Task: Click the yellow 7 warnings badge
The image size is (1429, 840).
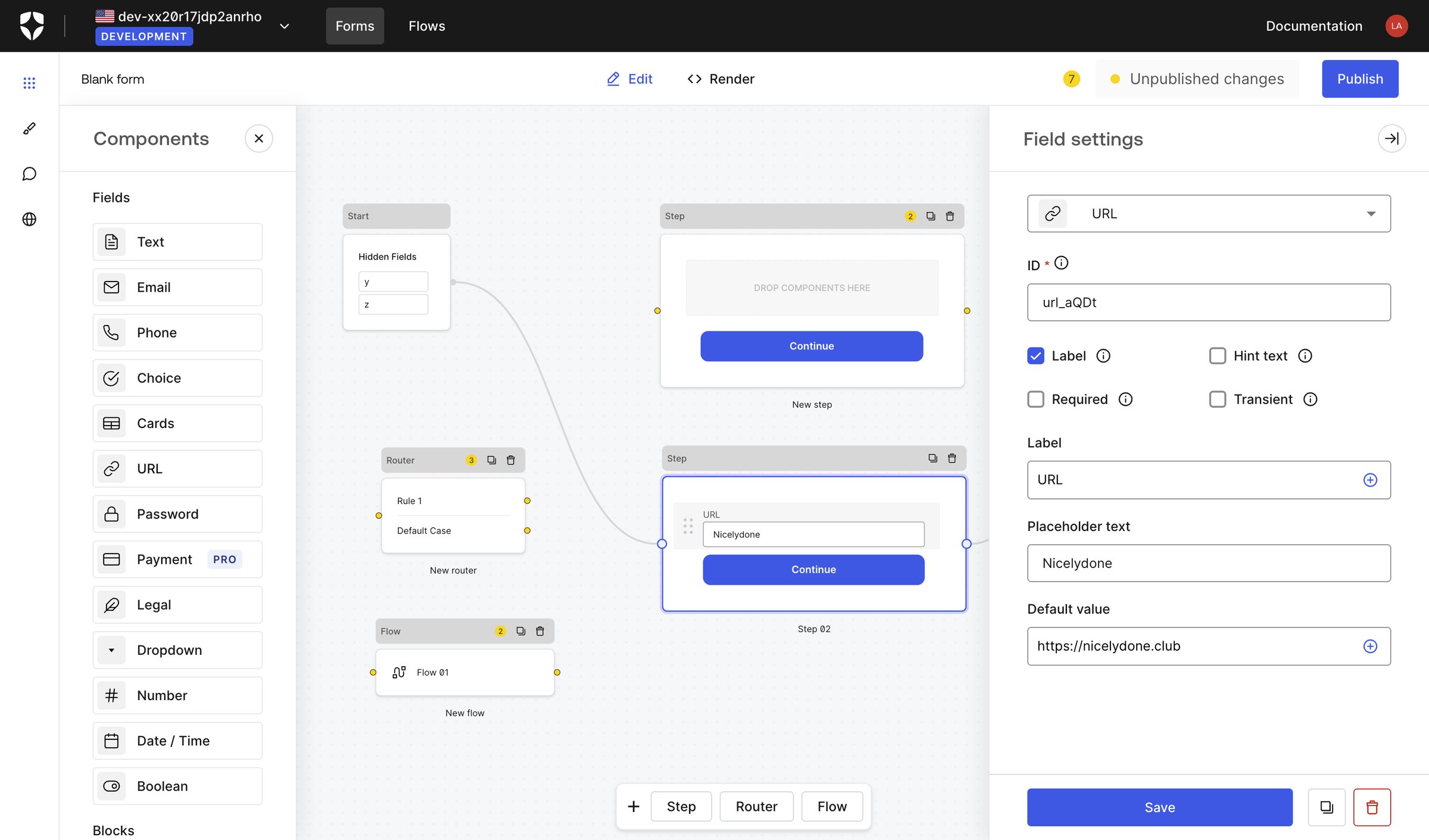Action: (1071, 79)
